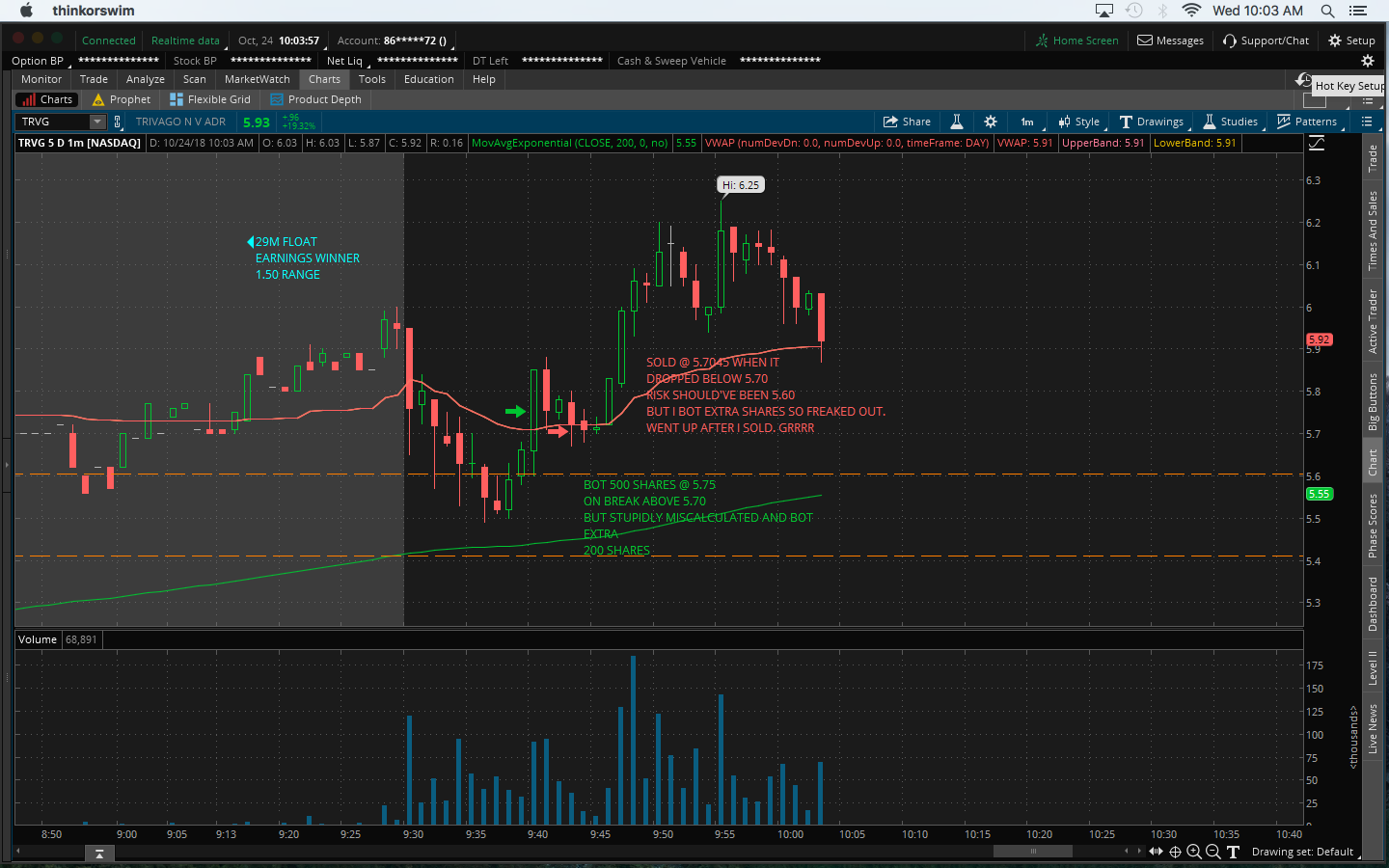Image resolution: width=1389 pixels, height=868 pixels.
Task: Open the Apple menu
Action: point(26,11)
